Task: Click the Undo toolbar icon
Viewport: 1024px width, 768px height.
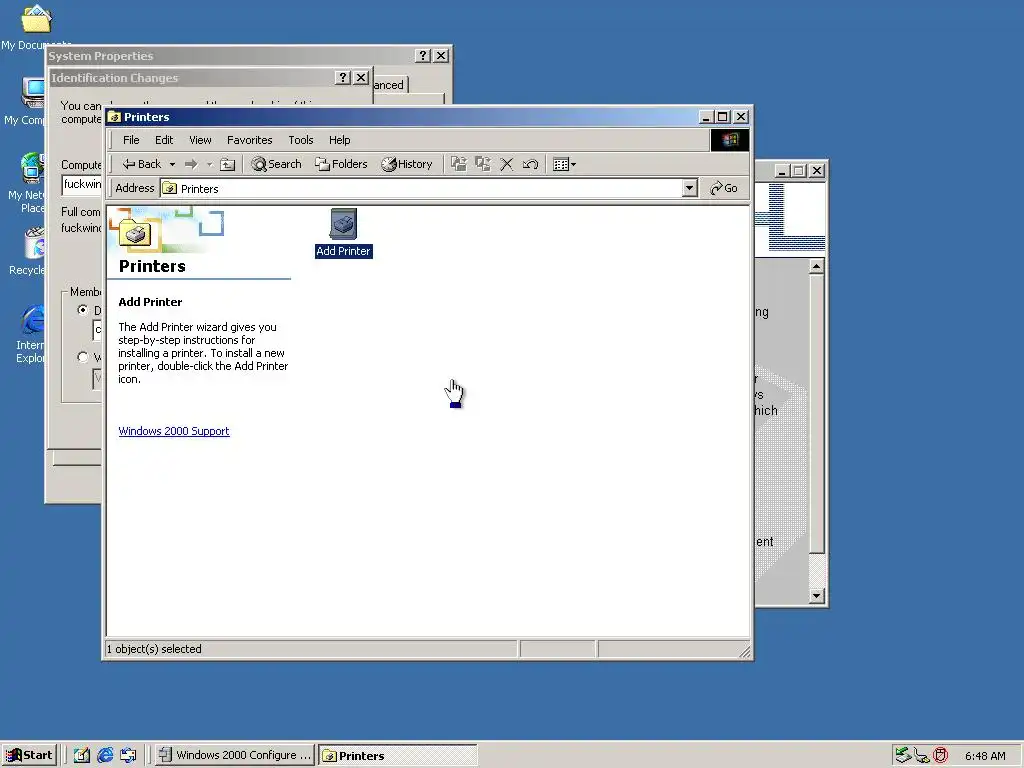Action: click(x=530, y=165)
